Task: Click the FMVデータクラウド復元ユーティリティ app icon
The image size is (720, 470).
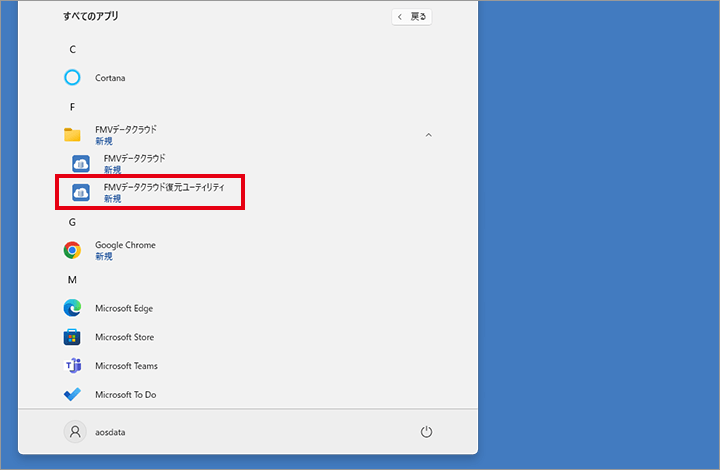Action: click(x=81, y=192)
